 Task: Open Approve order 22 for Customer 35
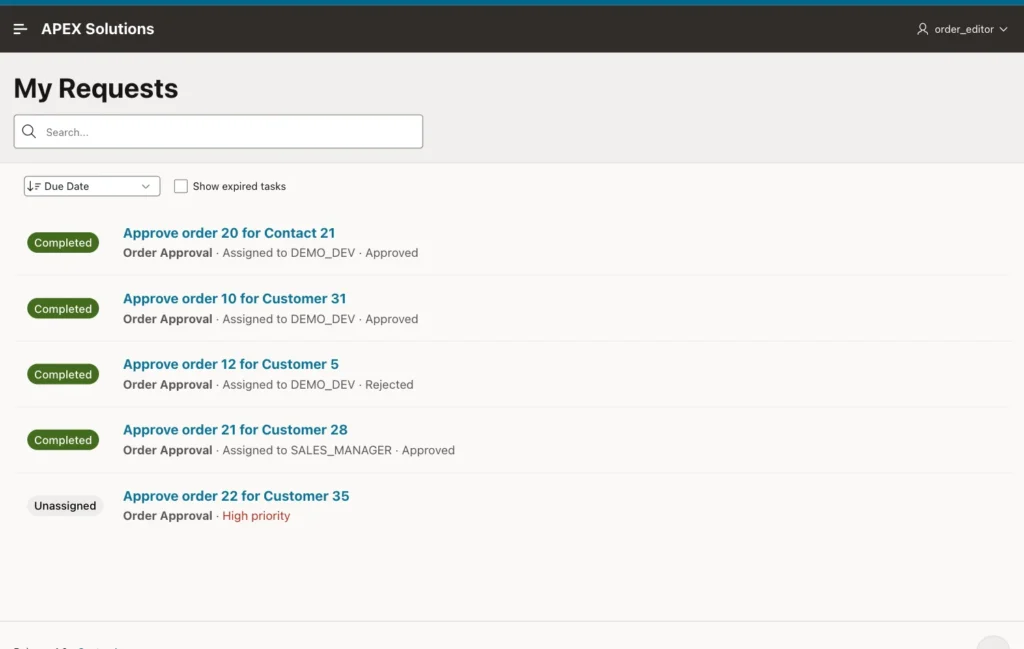point(236,496)
